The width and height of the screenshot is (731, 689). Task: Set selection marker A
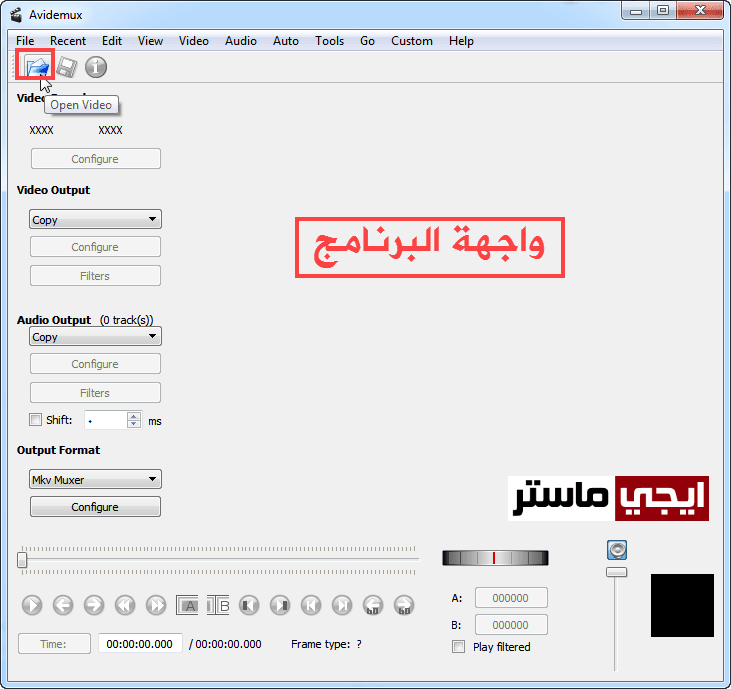click(x=187, y=605)
